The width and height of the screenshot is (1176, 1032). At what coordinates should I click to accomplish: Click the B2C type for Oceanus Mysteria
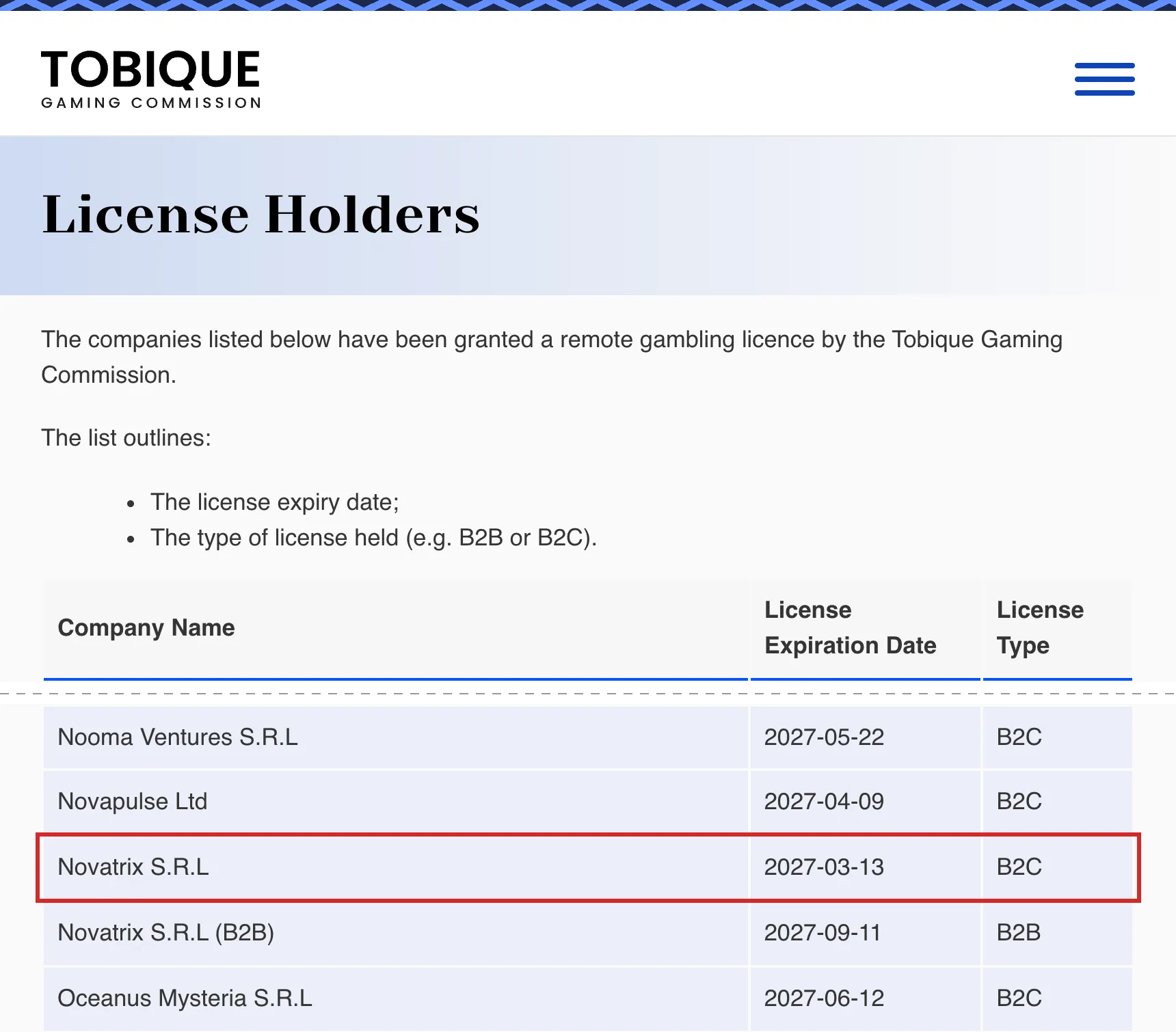1019,998
